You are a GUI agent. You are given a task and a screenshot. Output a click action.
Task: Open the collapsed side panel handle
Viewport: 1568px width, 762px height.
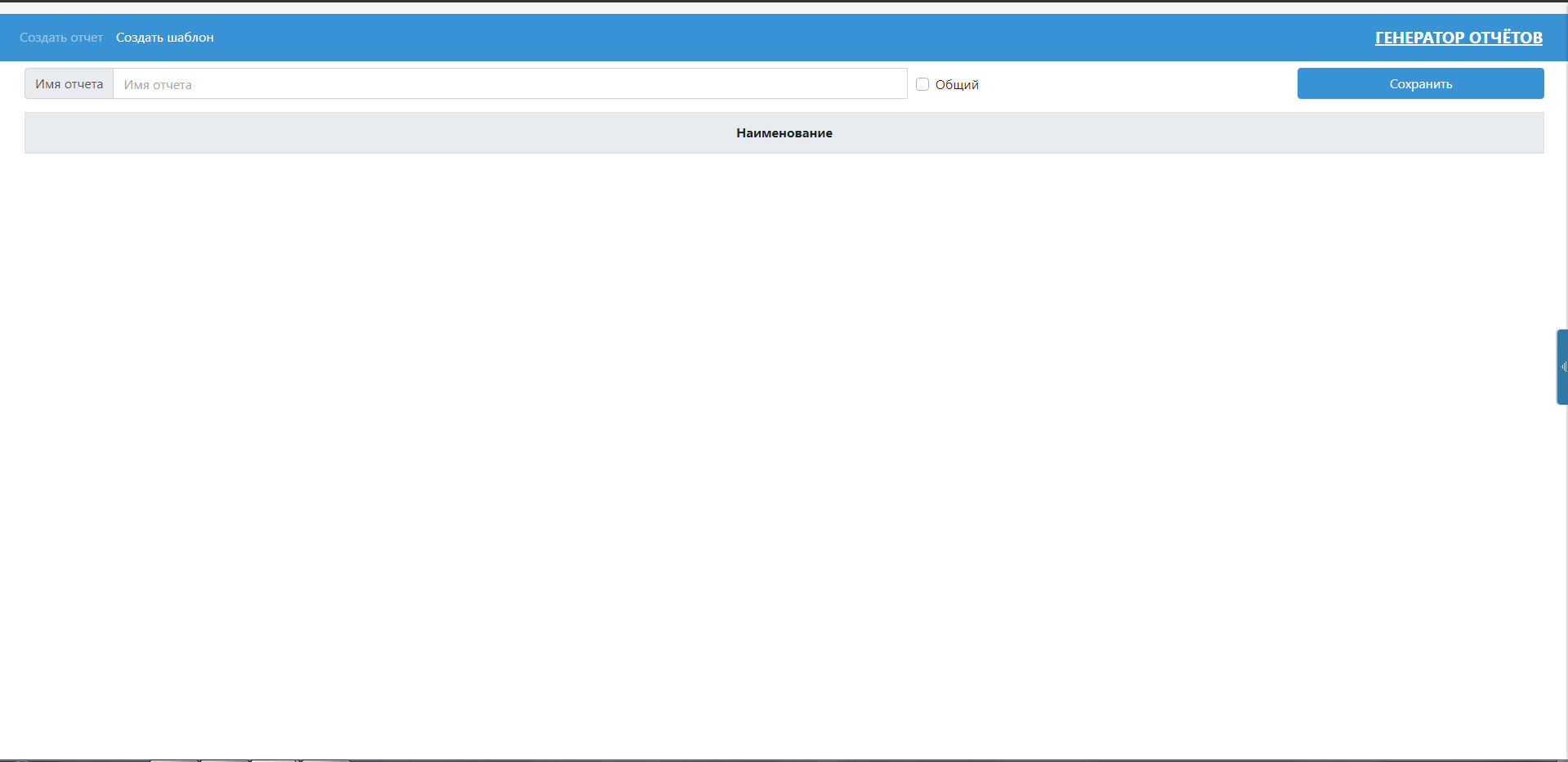coord(1562,367)
